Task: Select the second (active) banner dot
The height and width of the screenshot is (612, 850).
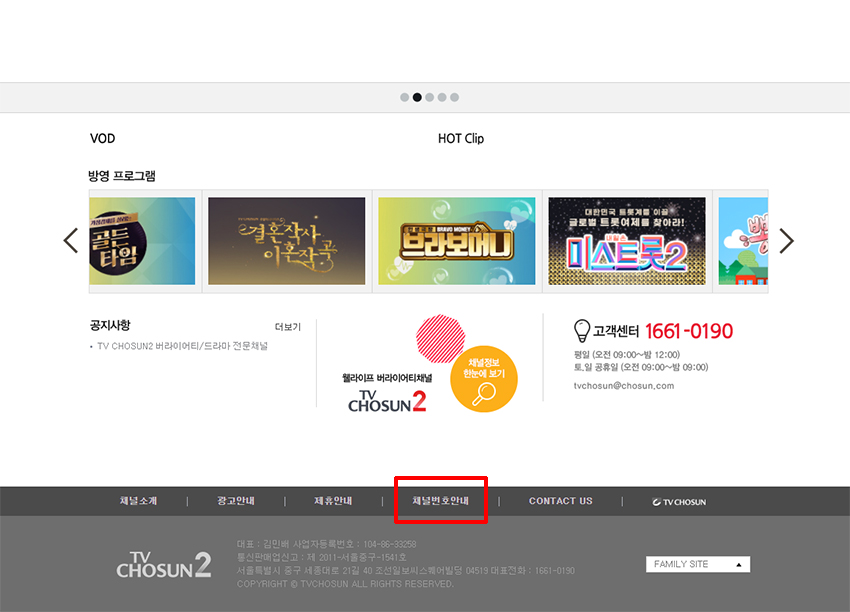Action: coord(417,97)
